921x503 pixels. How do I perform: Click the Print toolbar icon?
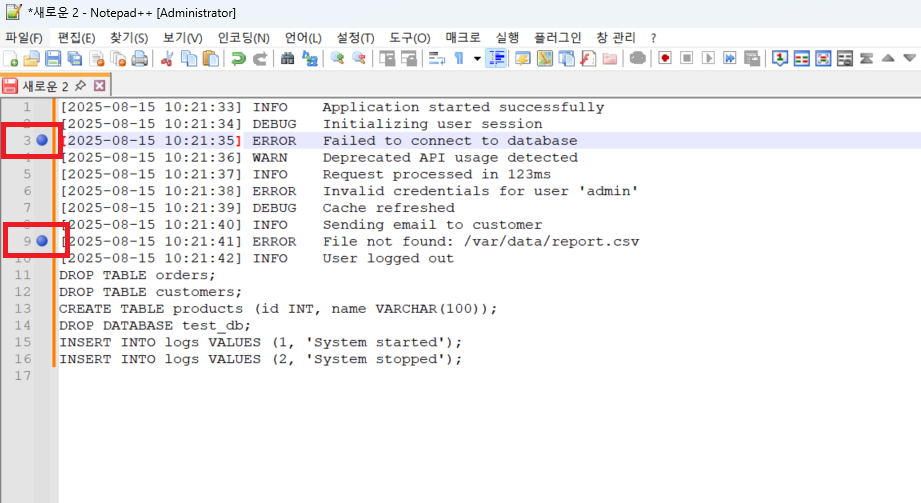click(139, 59)
